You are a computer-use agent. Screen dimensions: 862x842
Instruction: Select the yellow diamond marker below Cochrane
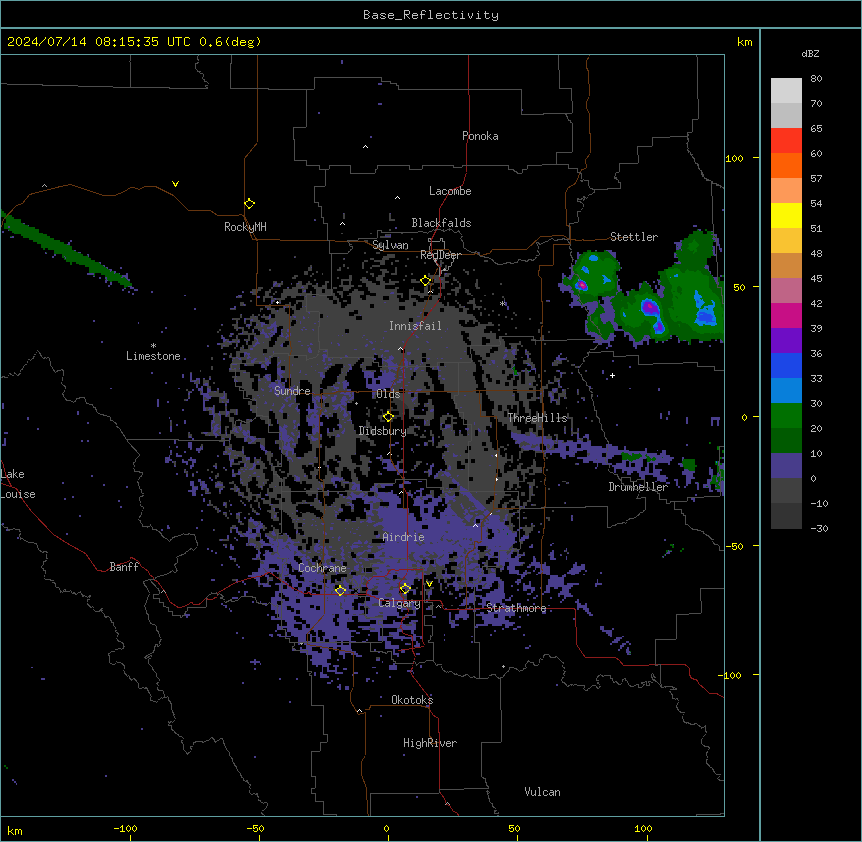(340, 591)
